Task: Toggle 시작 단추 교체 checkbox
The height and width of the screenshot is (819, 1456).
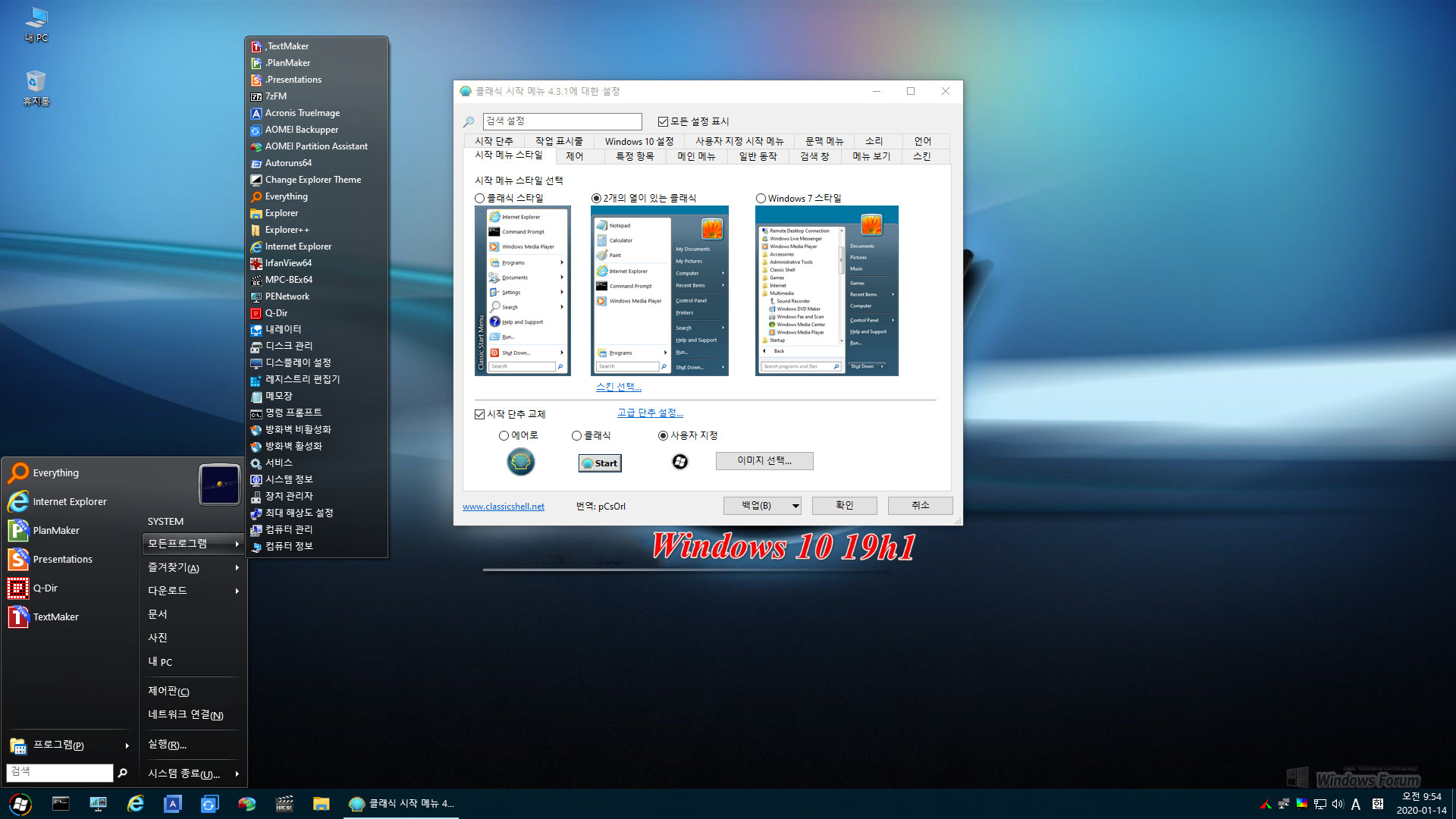Action: tap(479, 414)
